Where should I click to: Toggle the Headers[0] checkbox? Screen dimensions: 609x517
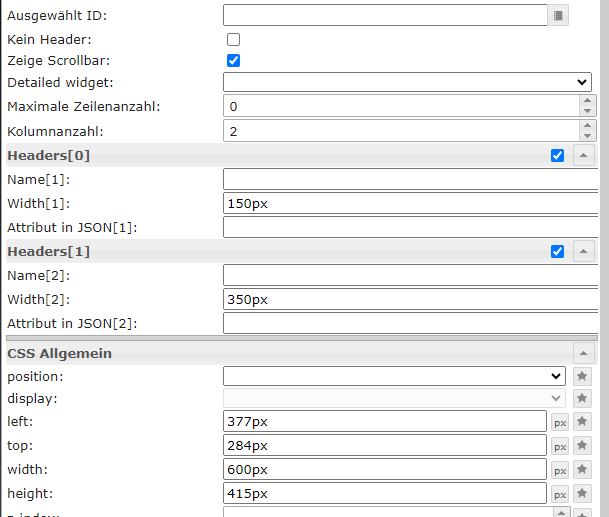click(558, 155)
